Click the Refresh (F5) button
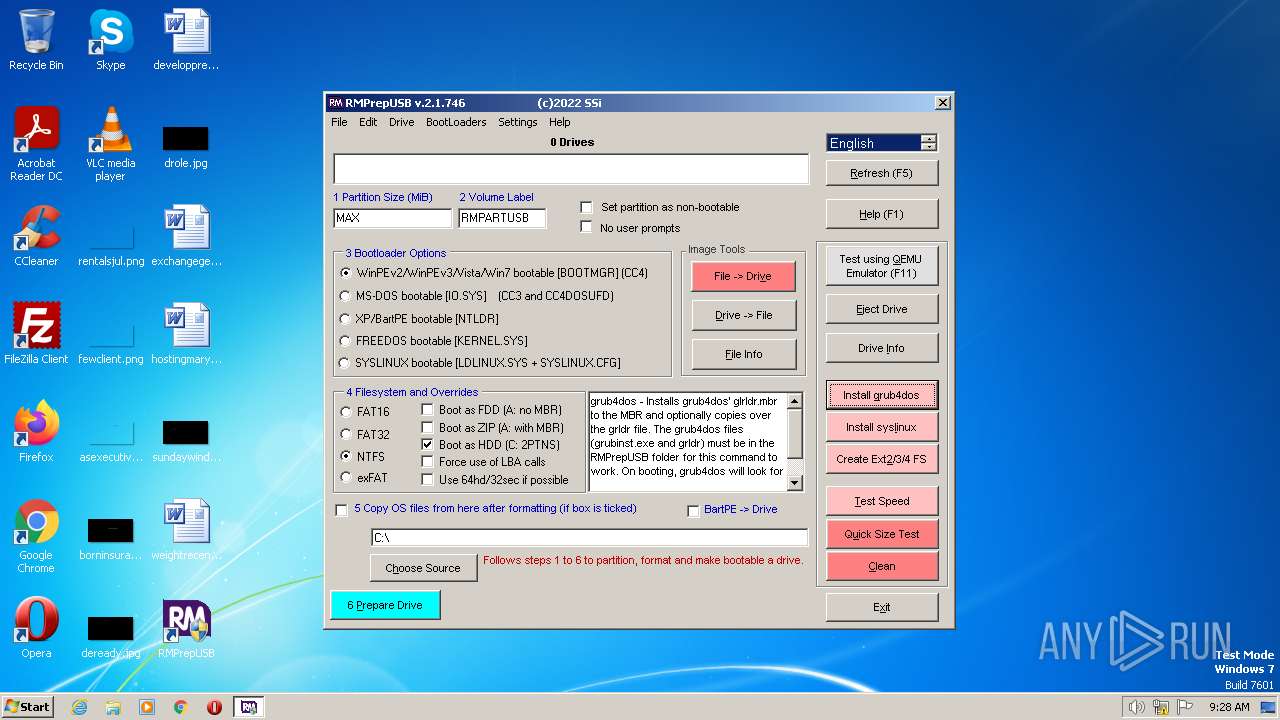The height and width of the screenshot is (720, 1280). pyautogui.click(x=882, y=173)
